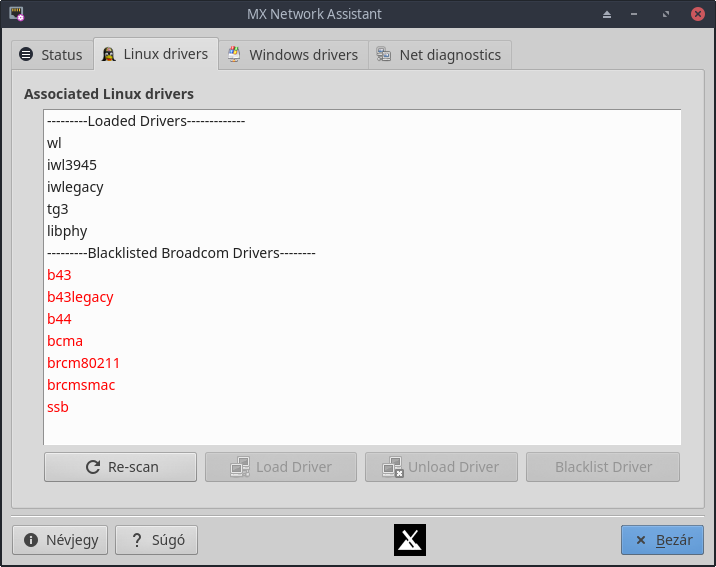
Task: Click the Windows drivers tab icon
Action: (x=234, y=54)
